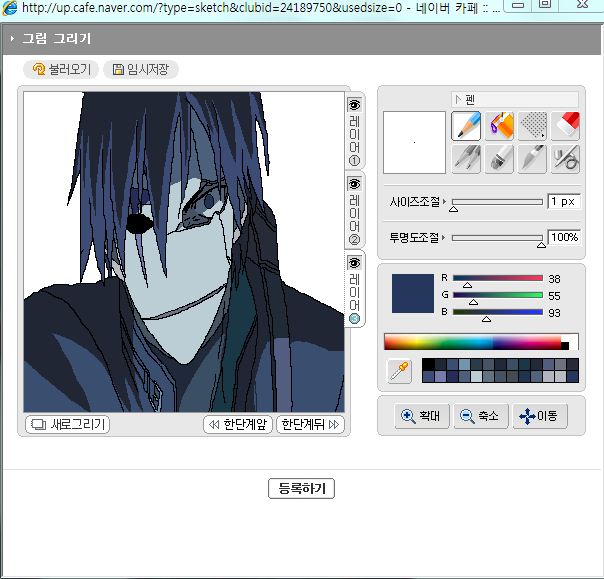This screenshot has width=604, height=579.
Task: Select the purple swatch in saved palette
Action: pos(440,376)
